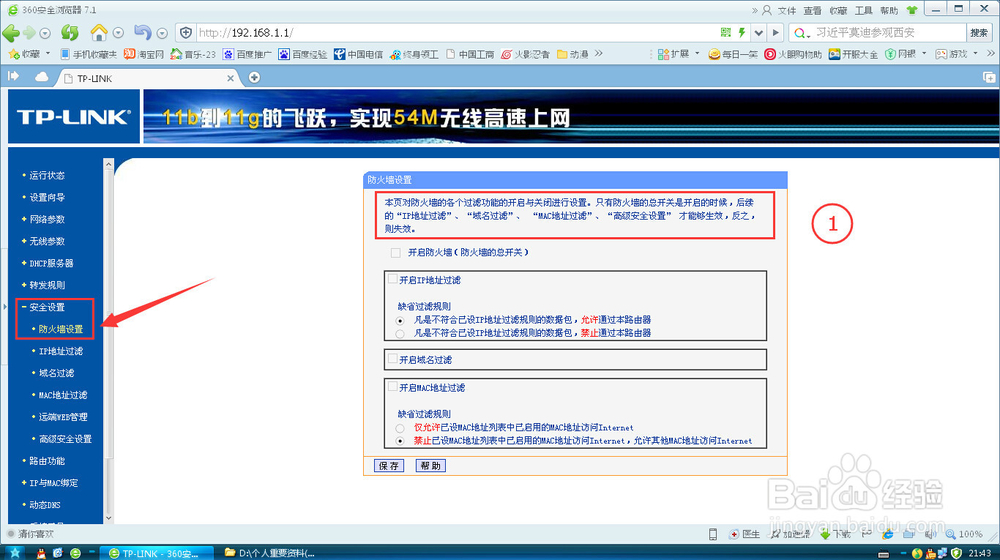This screenshot has height=560, width=1000.
Task: Expand DHCP服务器 menu section
Action: (51, 263)
